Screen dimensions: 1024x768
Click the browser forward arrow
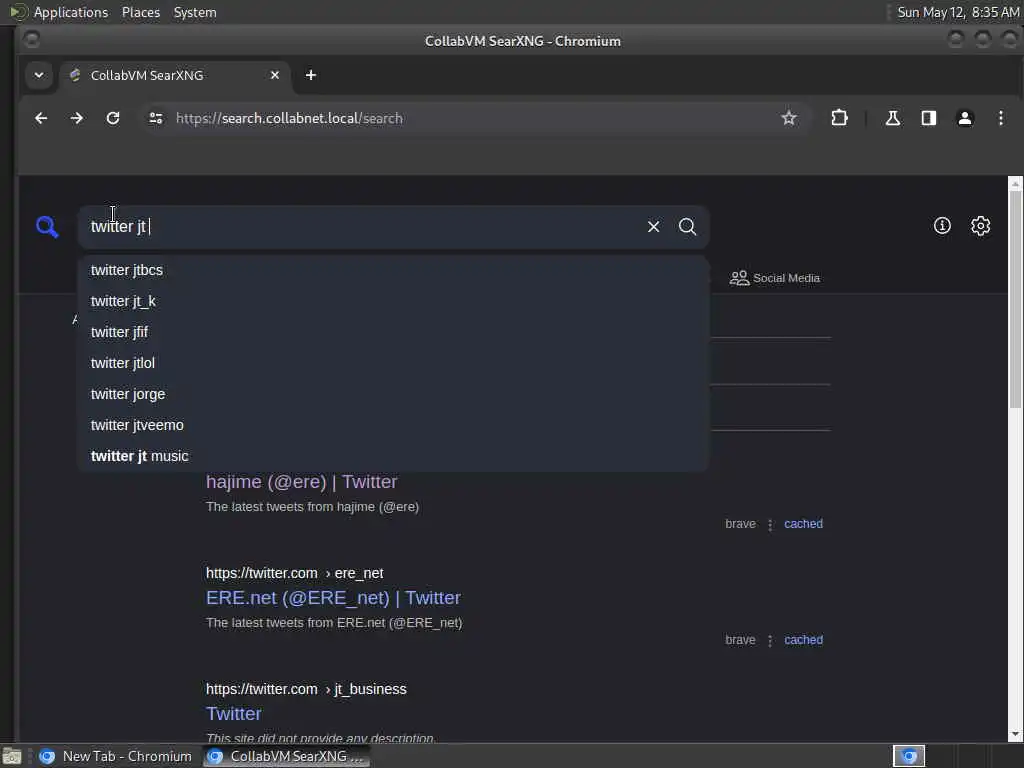click(x=77, y=118)
